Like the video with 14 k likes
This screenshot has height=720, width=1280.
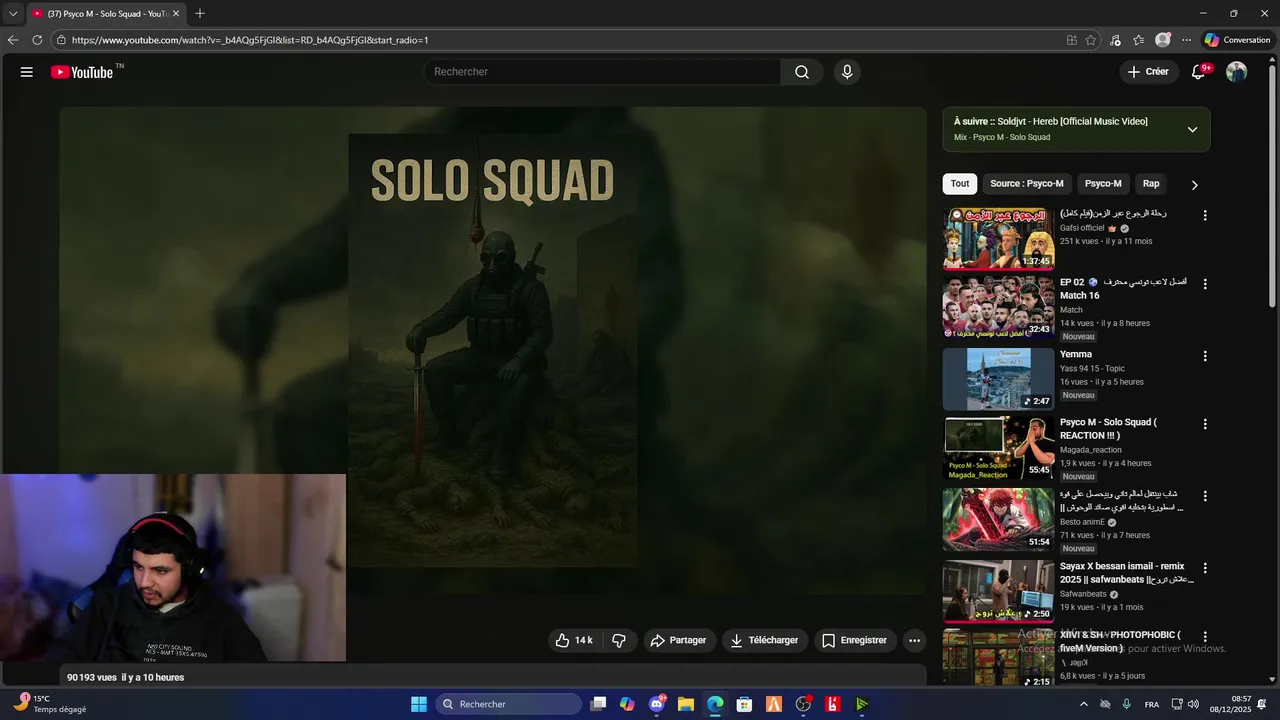tap(574, 640)
